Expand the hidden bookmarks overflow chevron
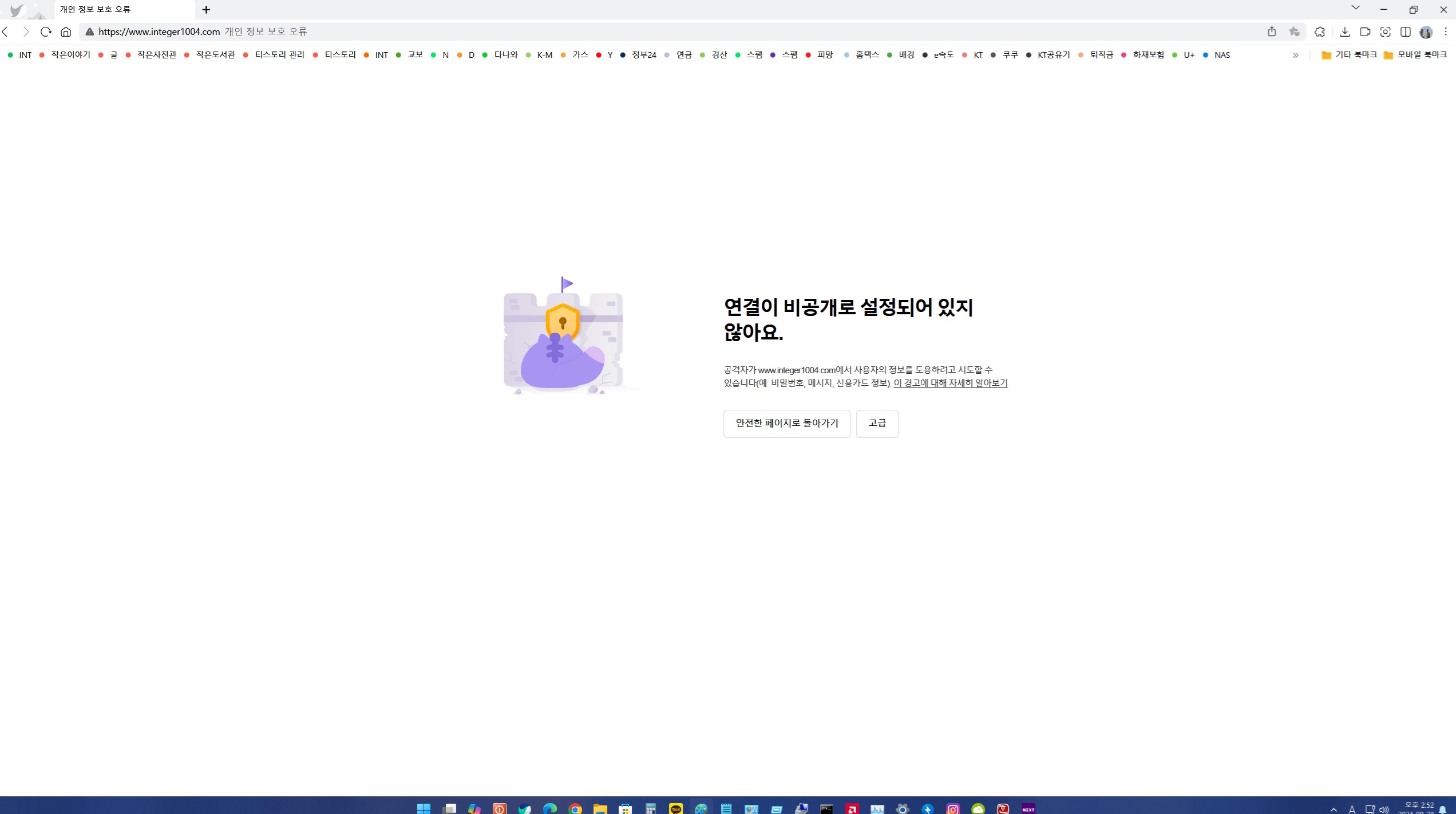1456x814 pixels. coord(1295,55)
